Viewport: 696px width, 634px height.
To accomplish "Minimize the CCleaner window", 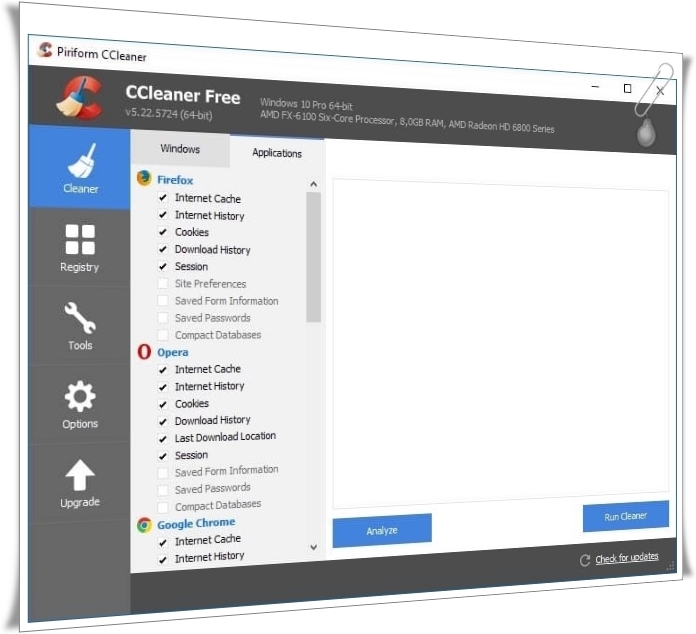I will (596, 86).
